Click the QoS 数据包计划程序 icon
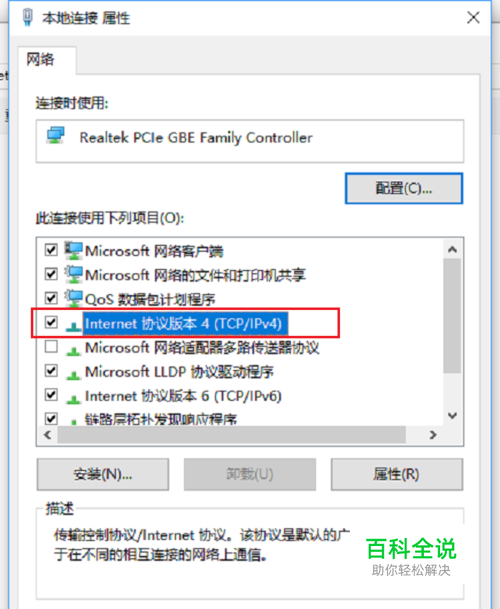The width and height of the screenshot is (500, 609). pyautogui.click(x=73, y=299)
